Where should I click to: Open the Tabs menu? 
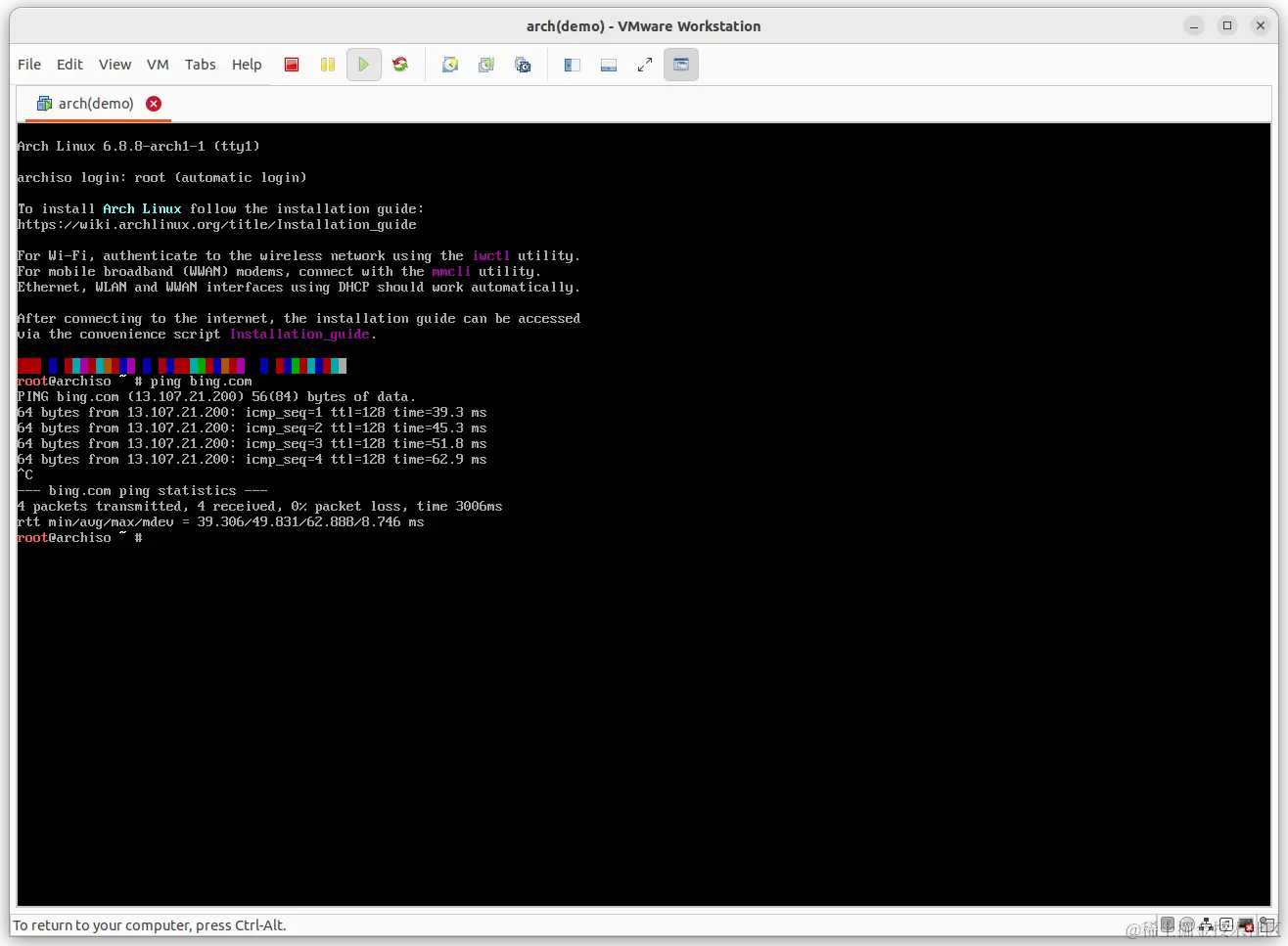[x=201, y=65]
